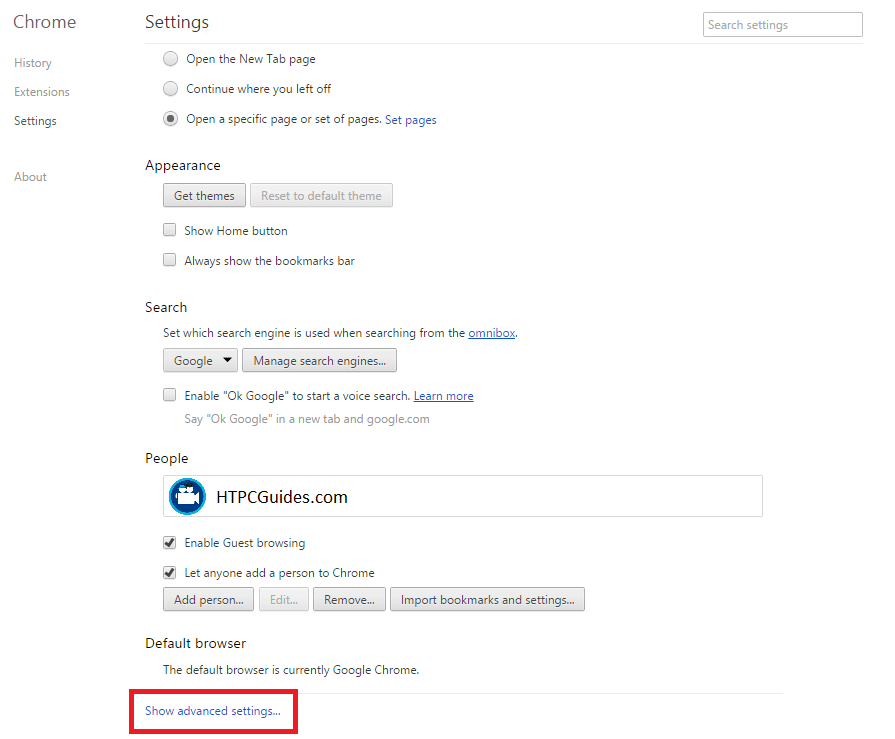Open the Set pages link
The image size is (895, 739).
(411, 120)
